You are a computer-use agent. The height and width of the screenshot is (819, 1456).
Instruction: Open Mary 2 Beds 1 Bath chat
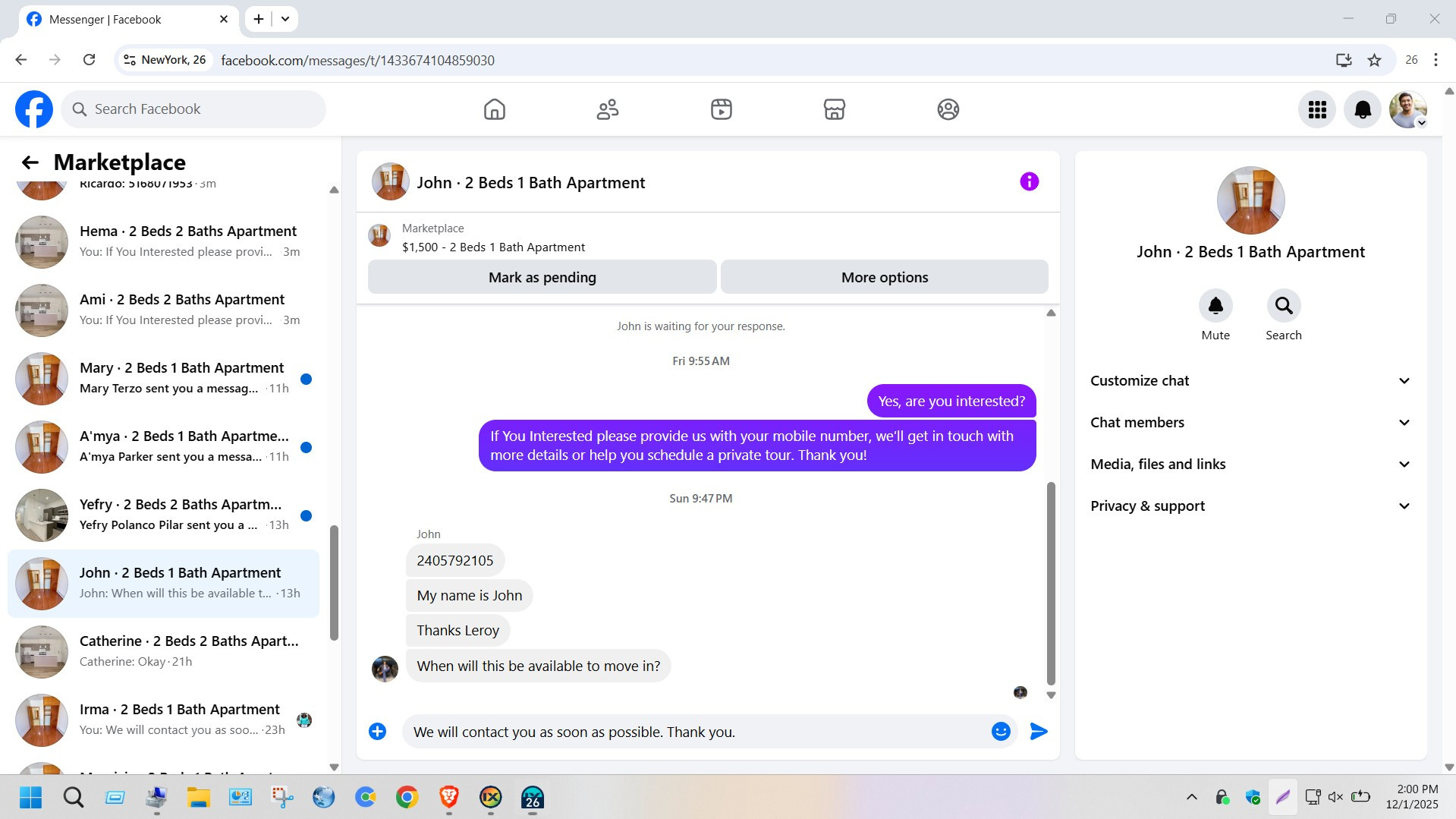tap(164, 379)
